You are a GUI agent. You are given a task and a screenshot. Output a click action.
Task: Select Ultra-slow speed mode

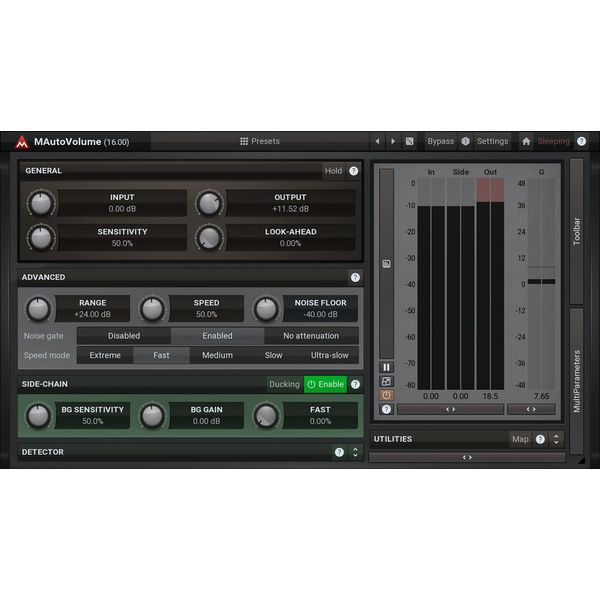pos(330,355)
